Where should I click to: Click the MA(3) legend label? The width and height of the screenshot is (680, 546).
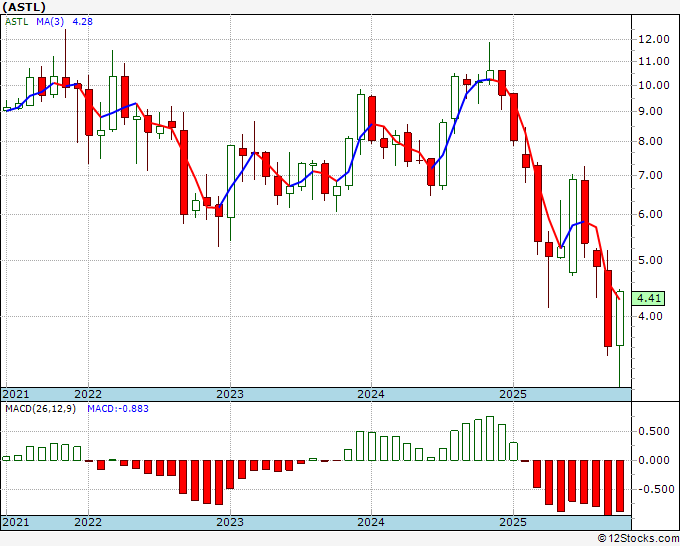[50, 22]
